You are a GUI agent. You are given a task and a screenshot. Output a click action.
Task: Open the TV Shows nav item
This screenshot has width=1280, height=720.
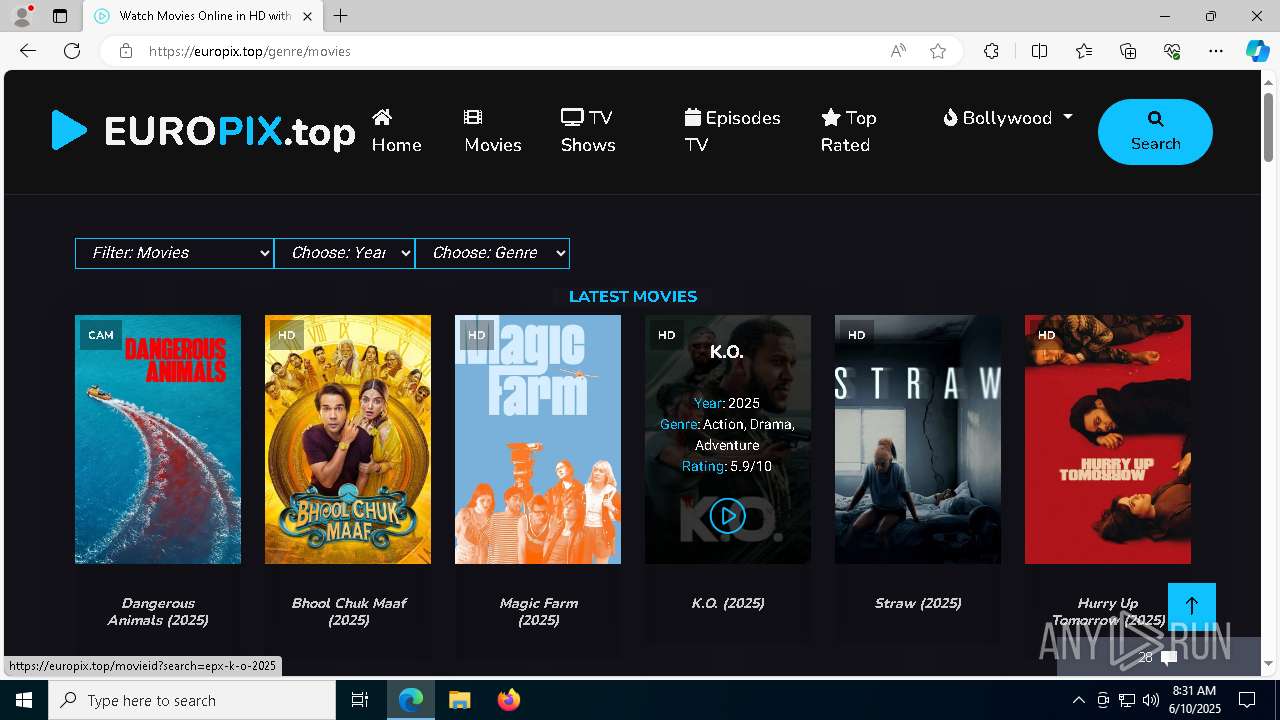tap(587, 131)
